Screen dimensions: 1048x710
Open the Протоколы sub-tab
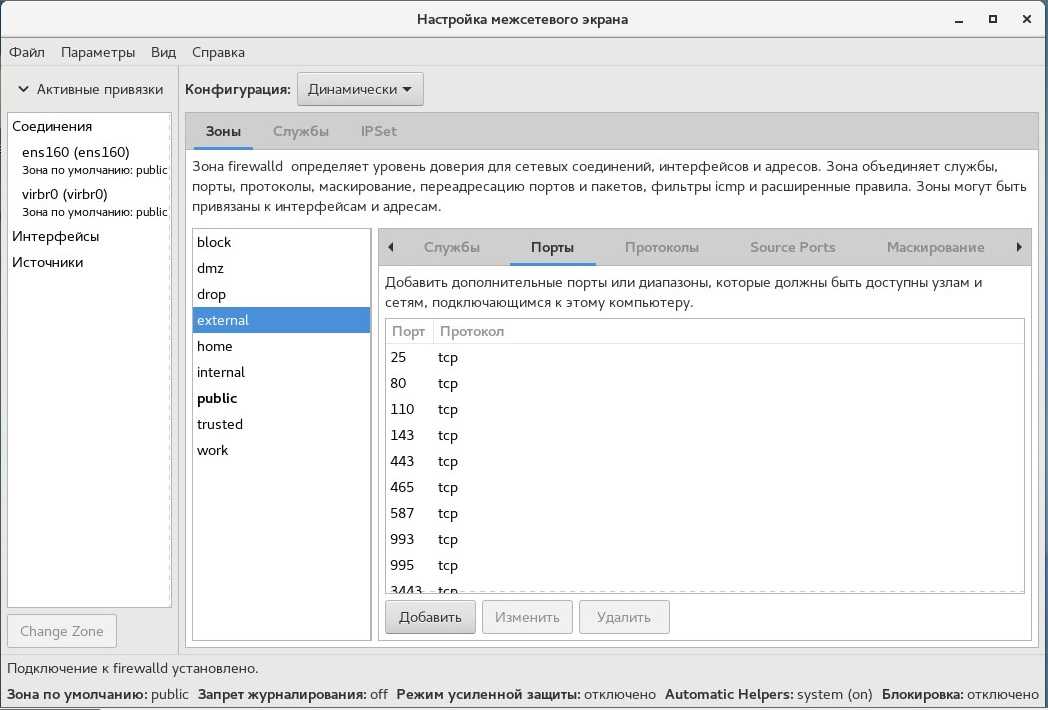(x=662, y=247)
